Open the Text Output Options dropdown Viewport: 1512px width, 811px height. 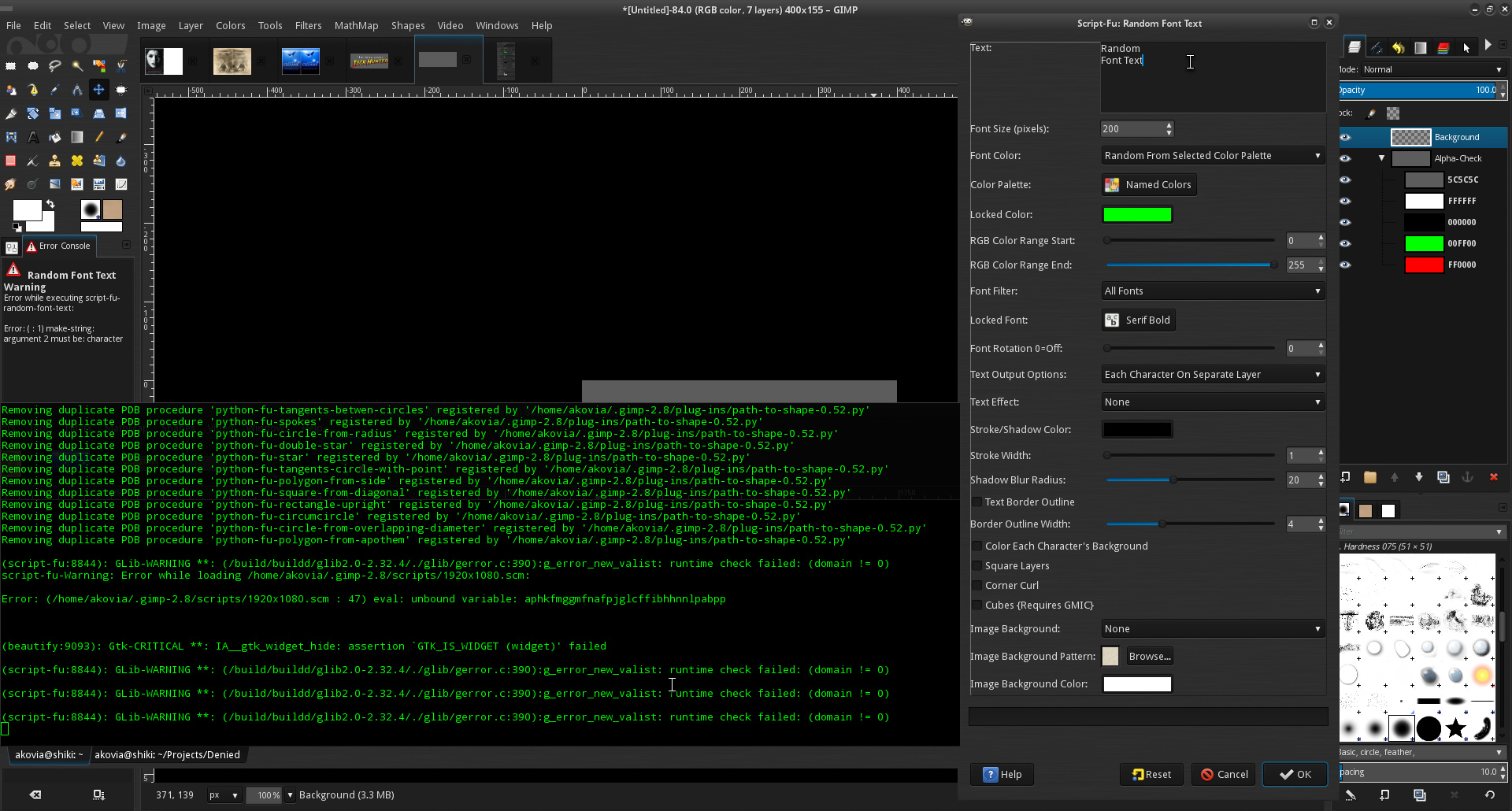[x=1213, y=375]
